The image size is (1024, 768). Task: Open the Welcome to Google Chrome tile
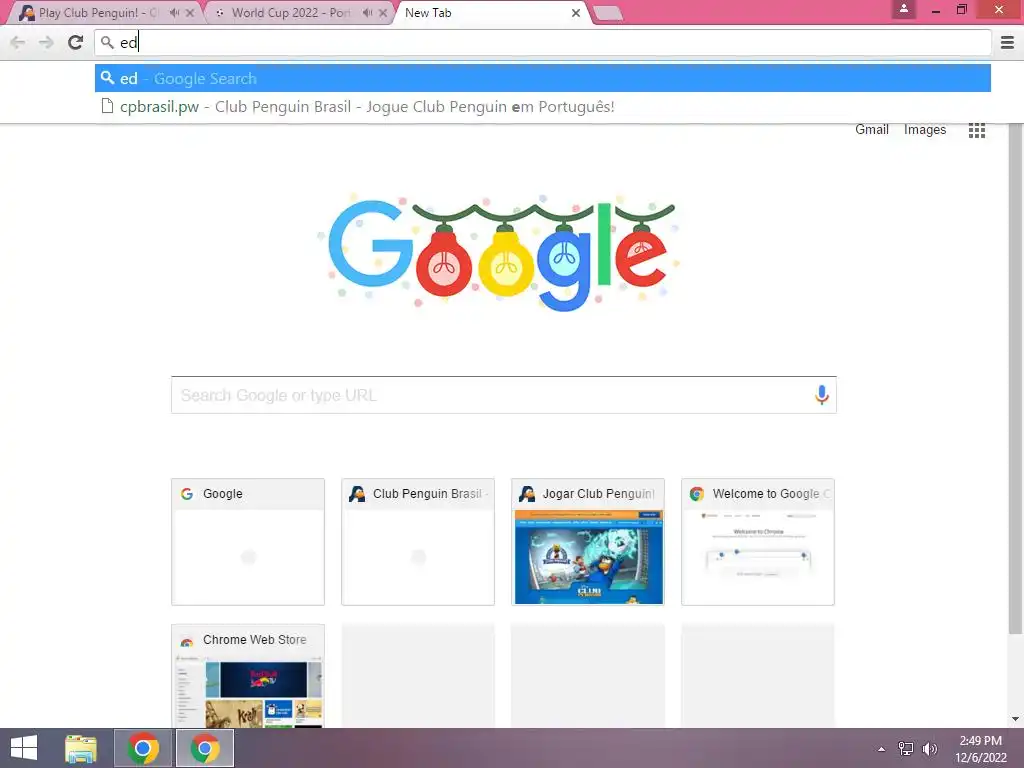coord(758,541)
